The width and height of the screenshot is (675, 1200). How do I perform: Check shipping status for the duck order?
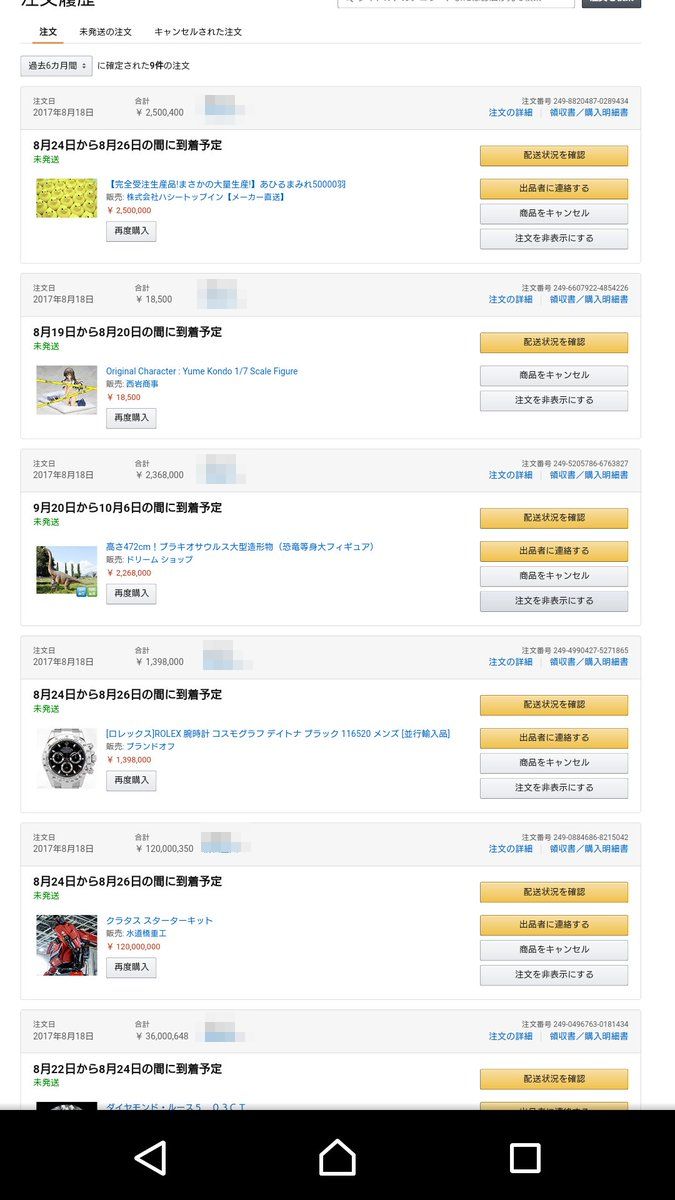click(554, 155)
